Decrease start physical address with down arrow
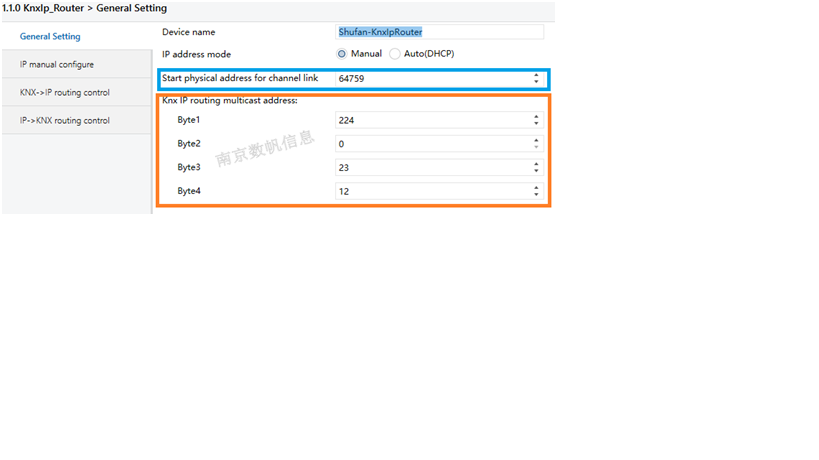 point(537,82)
